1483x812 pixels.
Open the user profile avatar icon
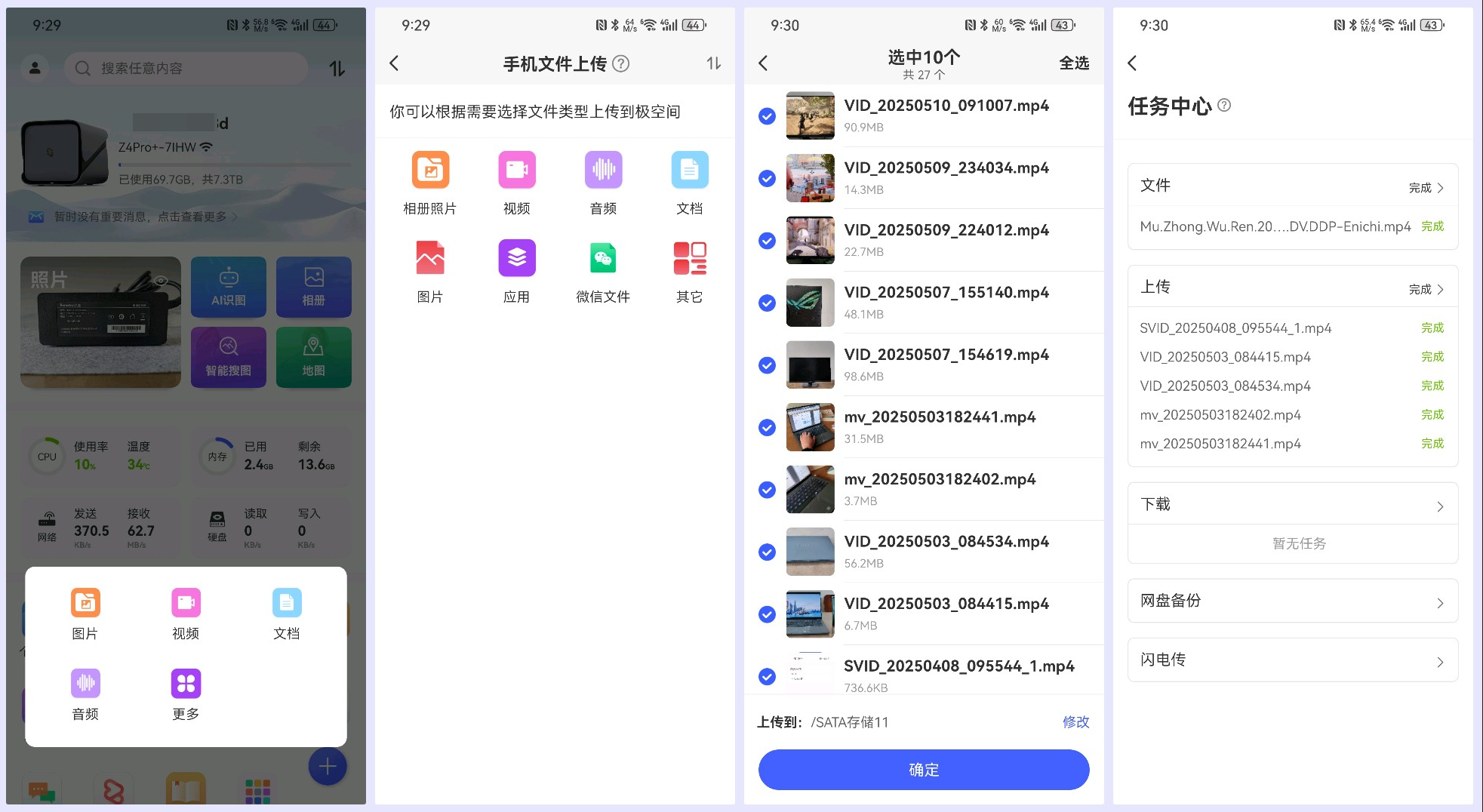[x=35, y=68]
